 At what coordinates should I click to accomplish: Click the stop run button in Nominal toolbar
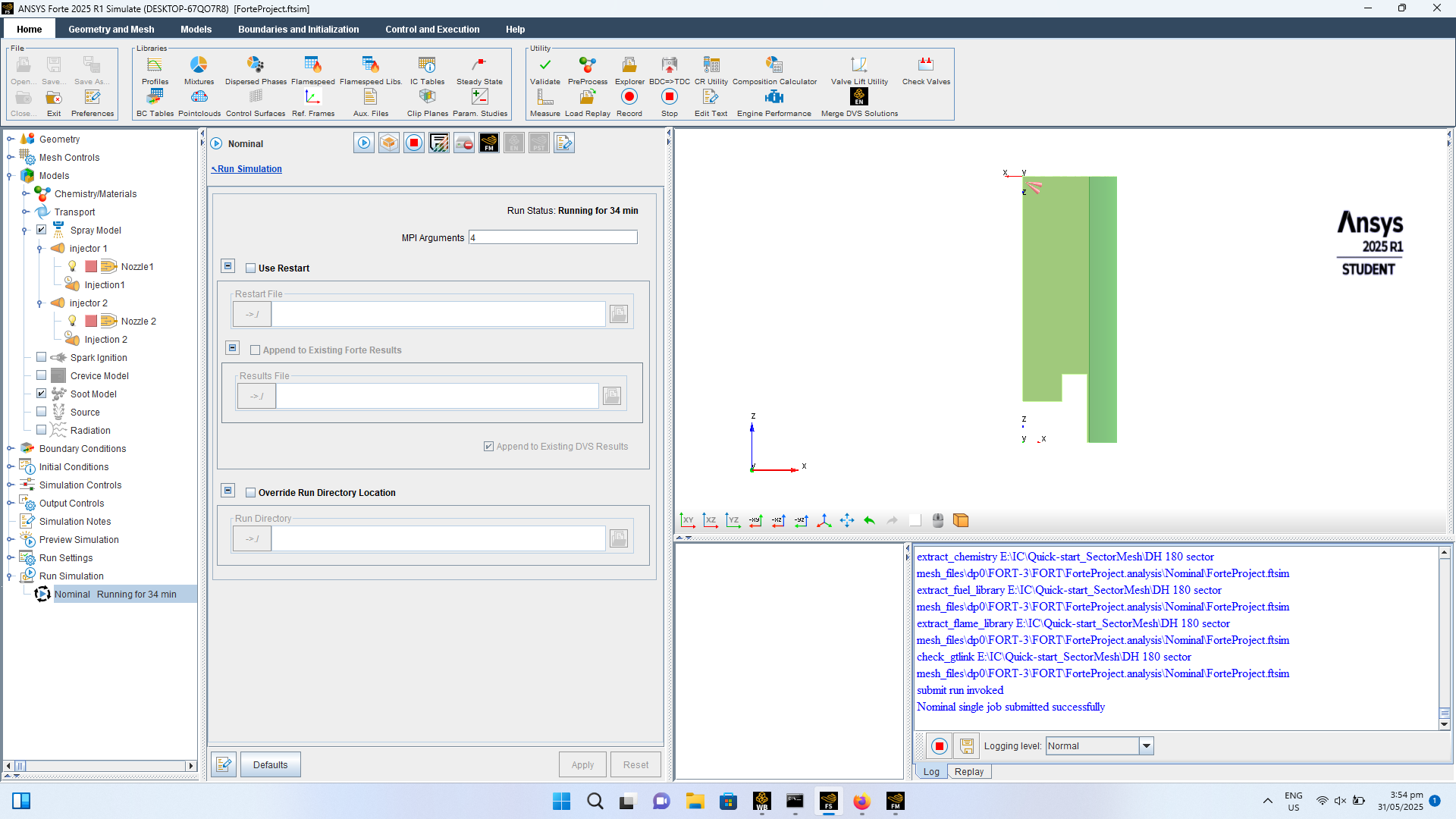click(414, 143)
